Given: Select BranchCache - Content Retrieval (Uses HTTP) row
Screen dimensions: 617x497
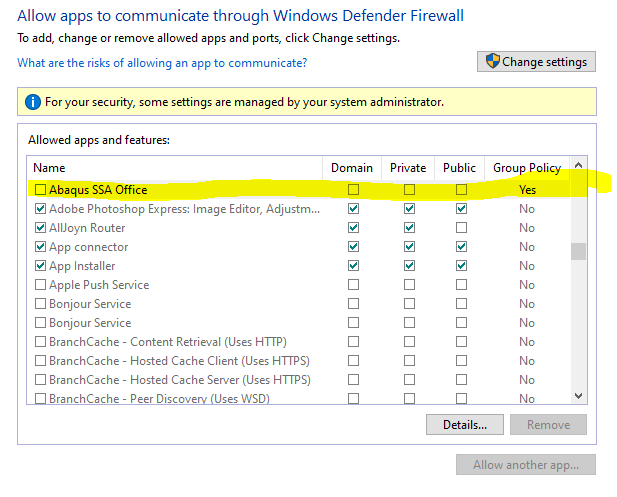Looking at the screenshot, I should point(168,342).
